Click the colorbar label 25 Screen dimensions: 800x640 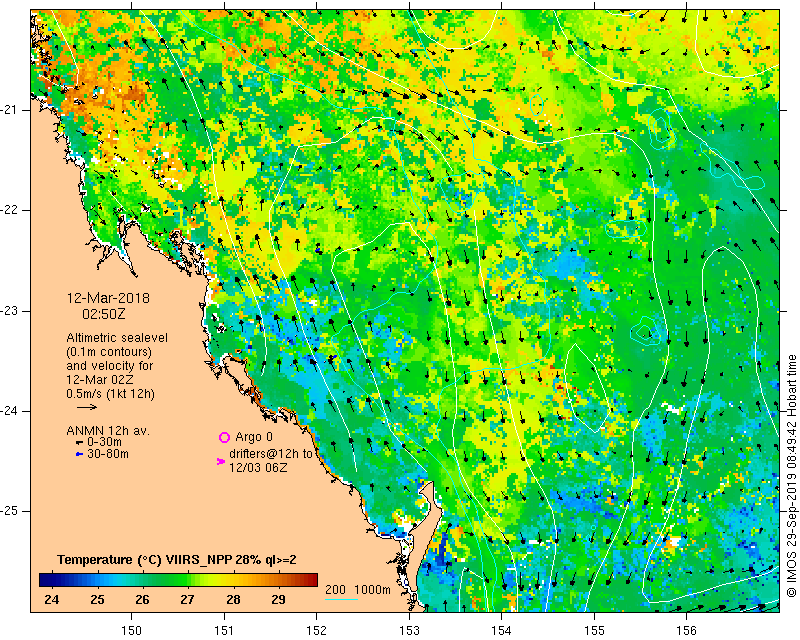(97, 599)
